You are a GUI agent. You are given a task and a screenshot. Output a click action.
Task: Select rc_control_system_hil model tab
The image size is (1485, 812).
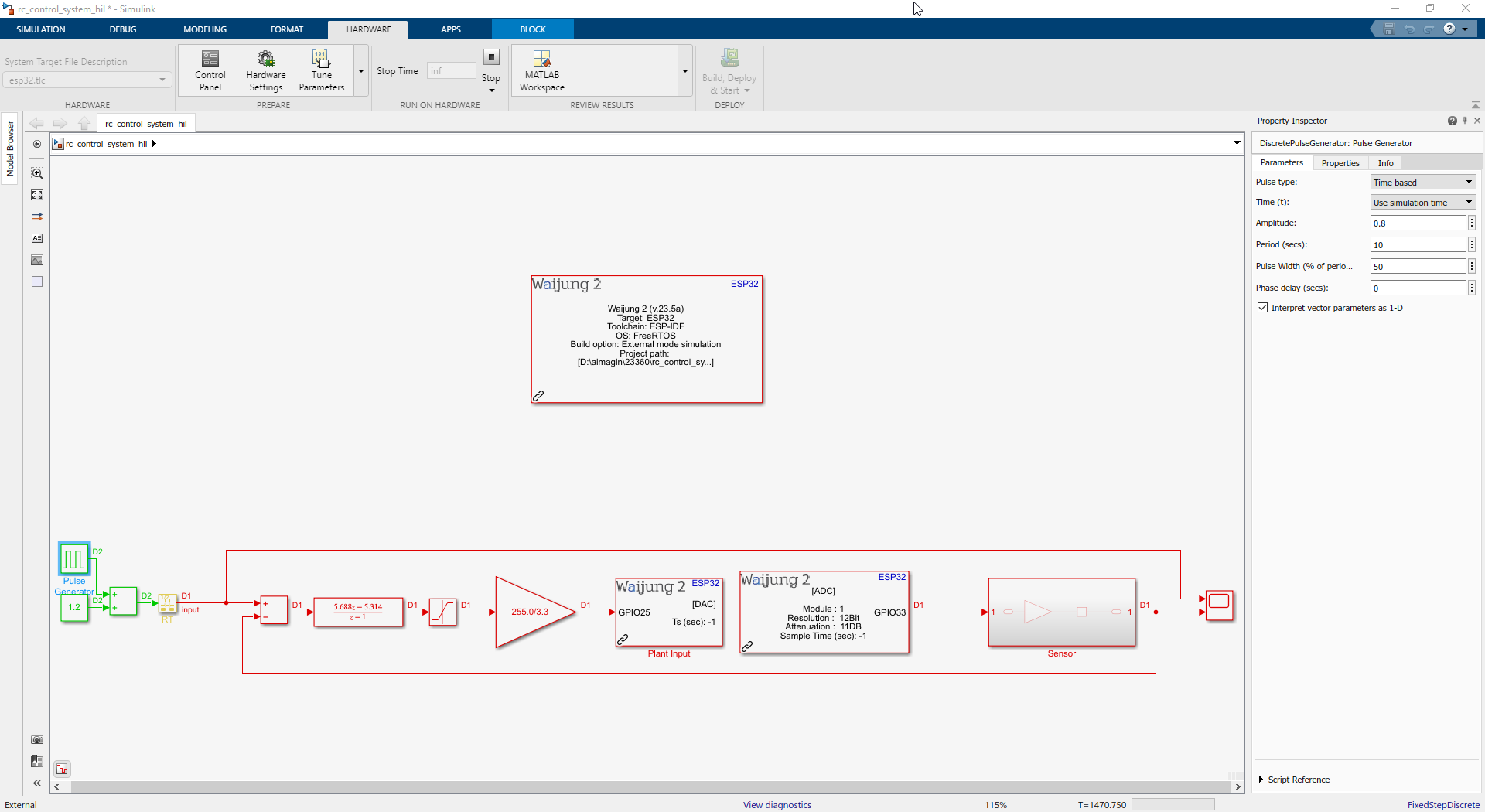(x=146, y=124)
